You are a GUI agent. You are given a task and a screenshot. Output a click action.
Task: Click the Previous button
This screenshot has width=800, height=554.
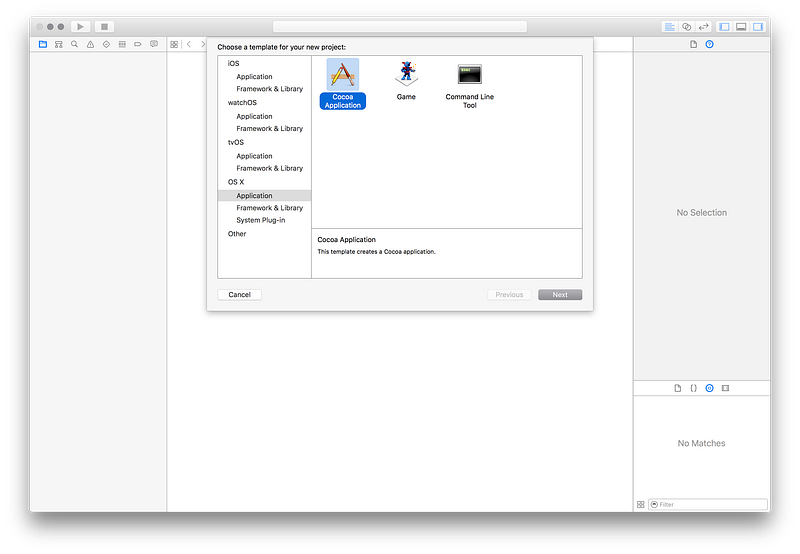pyautogui.click(x=509, y=295)
